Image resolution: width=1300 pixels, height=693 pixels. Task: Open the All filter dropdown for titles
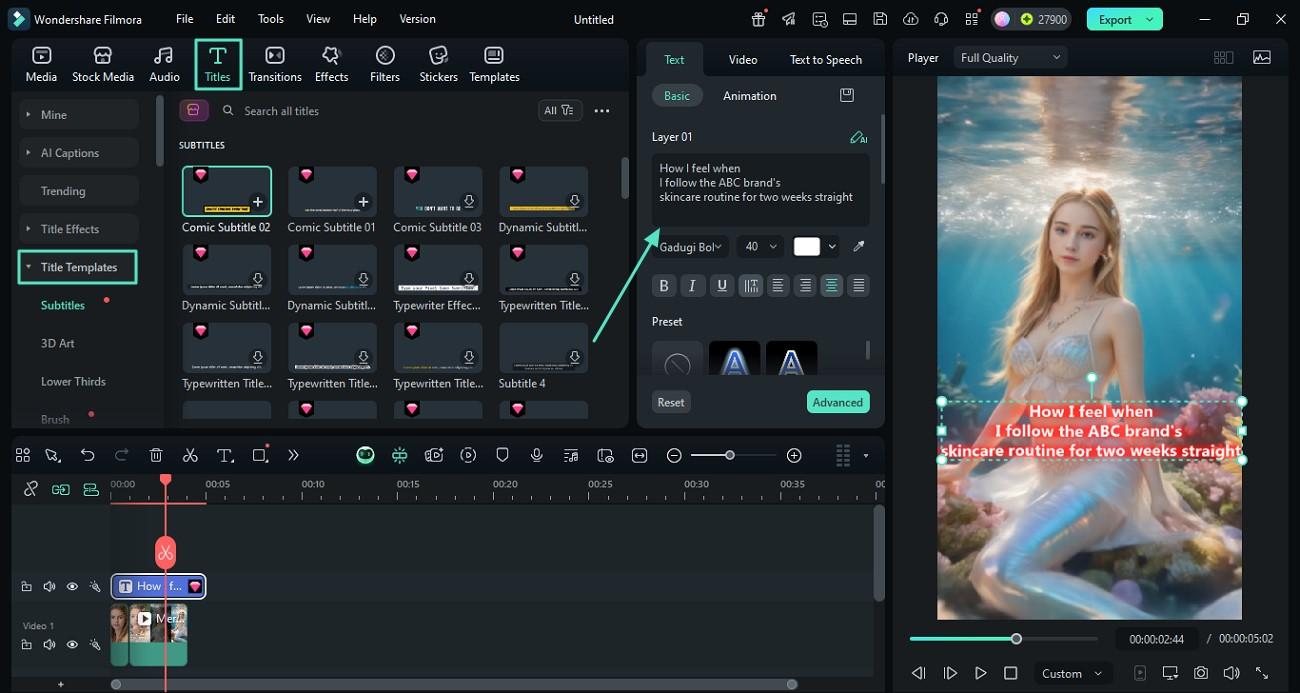click(559, 111)
